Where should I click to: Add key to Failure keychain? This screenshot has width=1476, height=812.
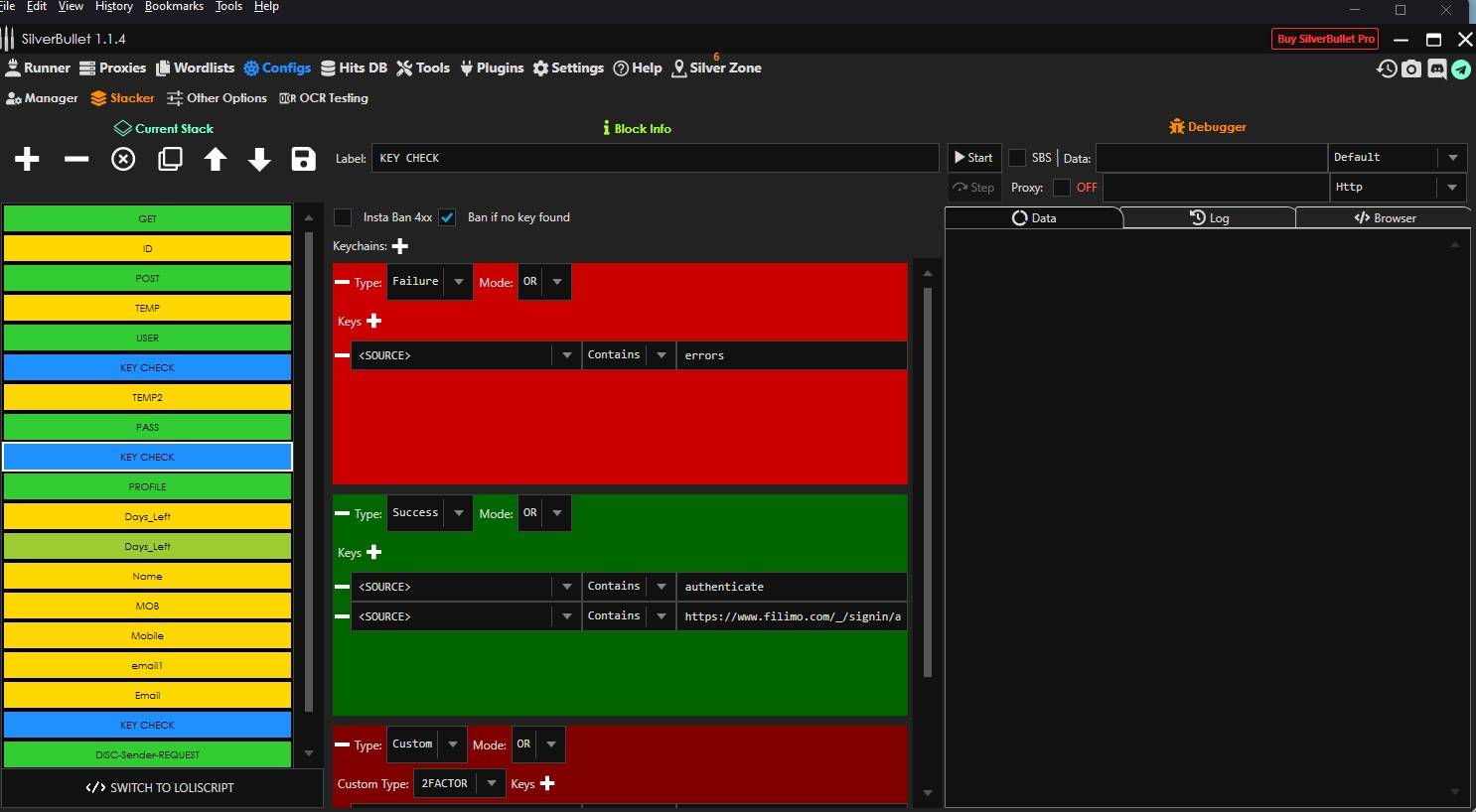tap(374, 321)
